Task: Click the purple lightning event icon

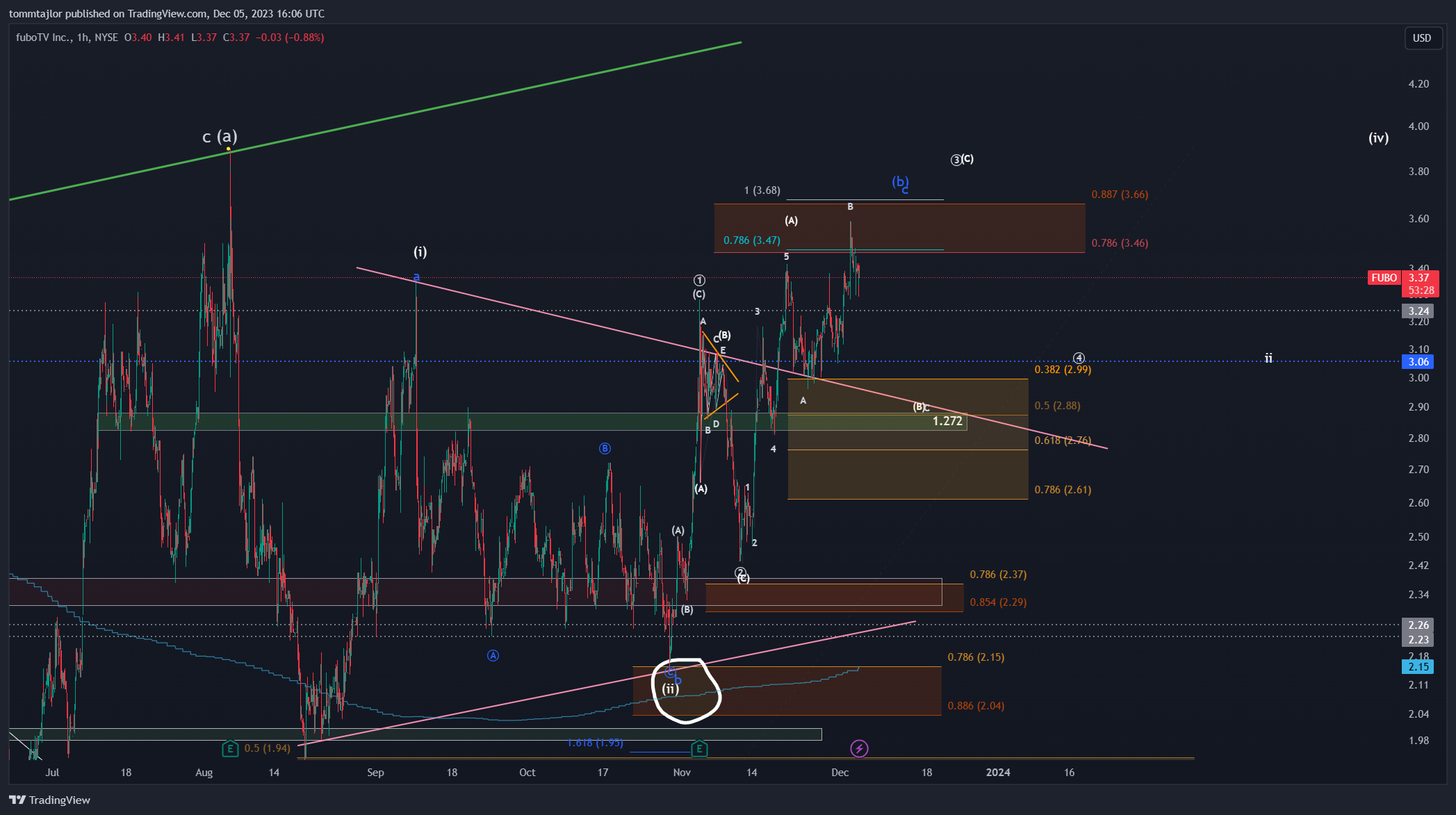Action: pyautogui.click(x=859, y=748)
